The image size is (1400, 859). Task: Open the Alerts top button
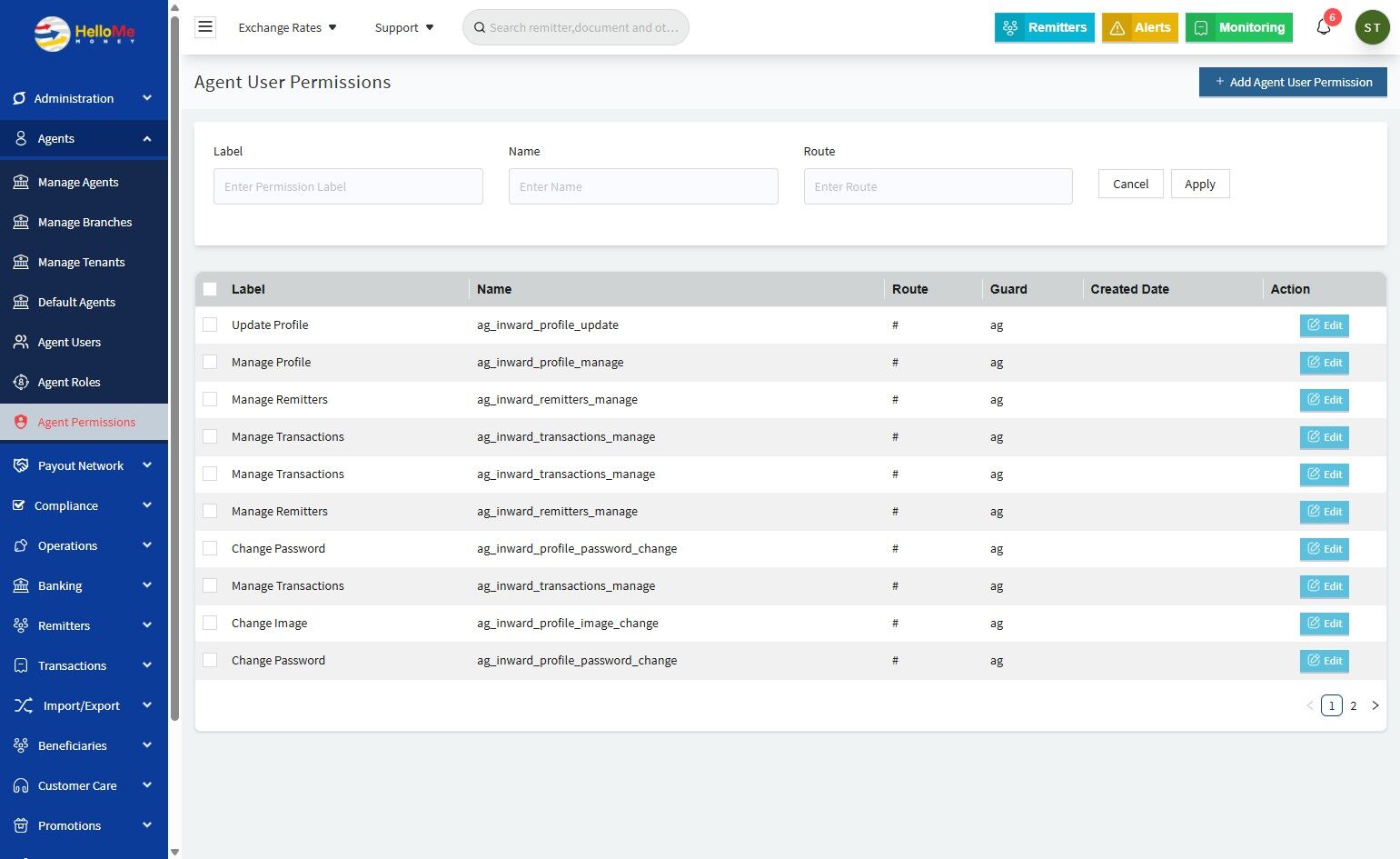pyautogui.click(x=1139, y=27)
